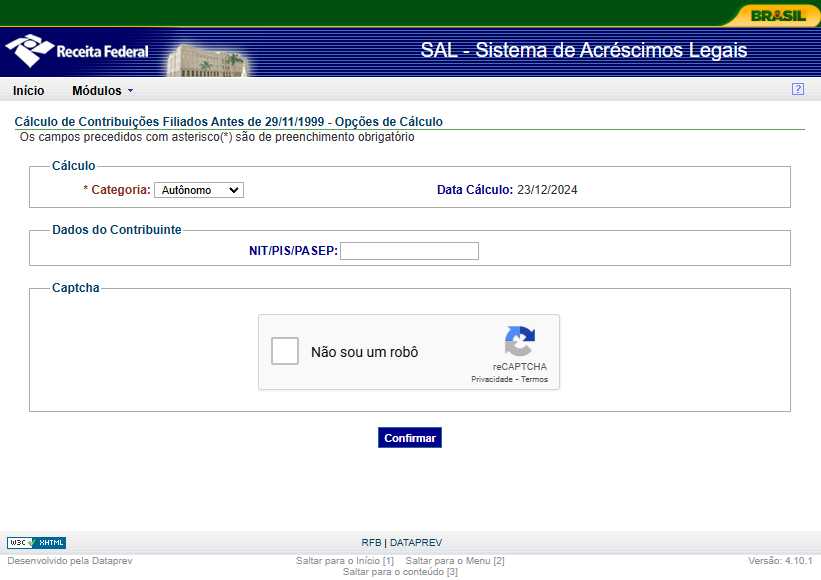The width and height of the screenshot is (821, 580).
Task: Open the help question mark icon
Action: click(x=797, y=89)
